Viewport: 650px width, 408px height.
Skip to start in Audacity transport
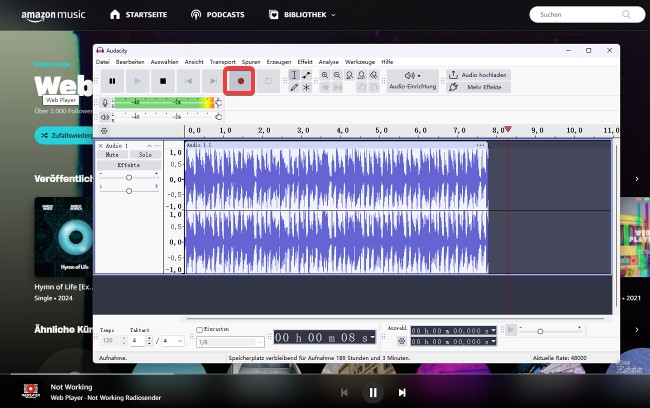click(188, 81)
